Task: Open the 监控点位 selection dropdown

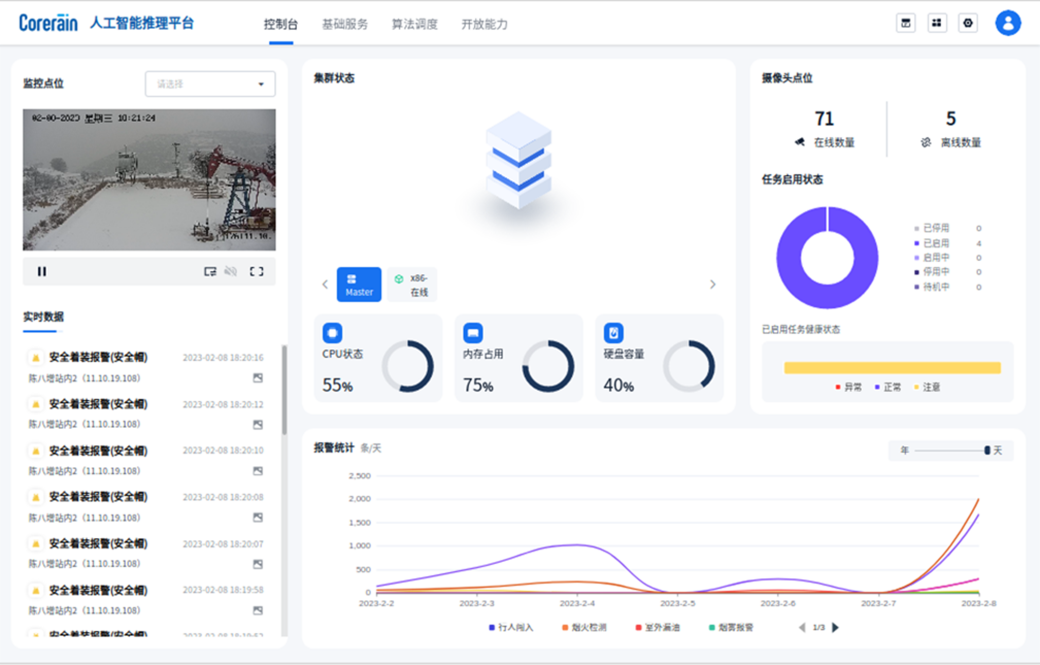Action: [x=210, y=84]
